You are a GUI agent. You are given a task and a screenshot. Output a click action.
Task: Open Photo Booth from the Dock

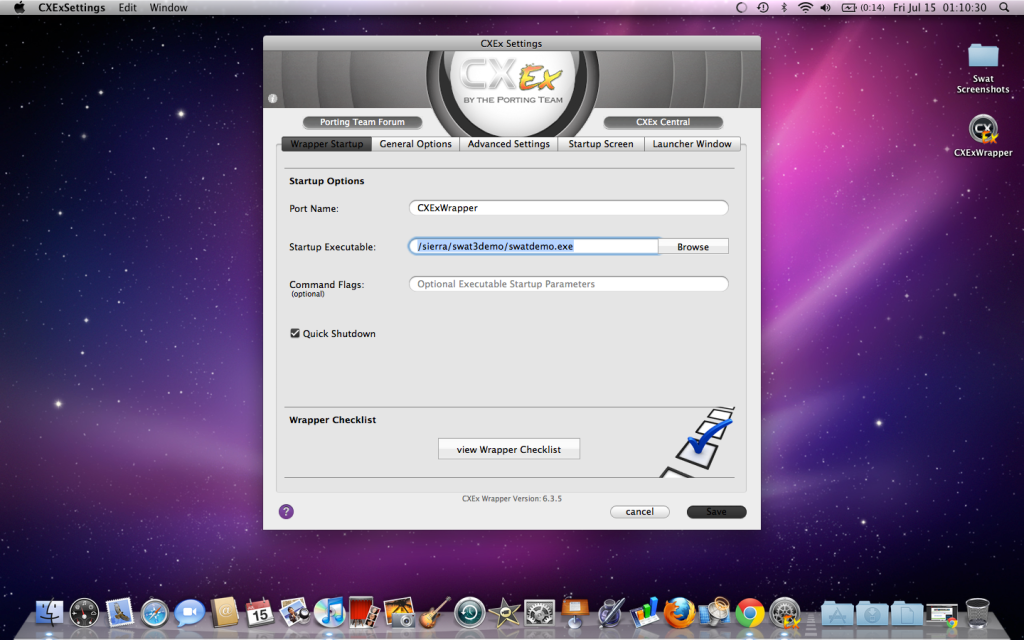tap(364, 613)
